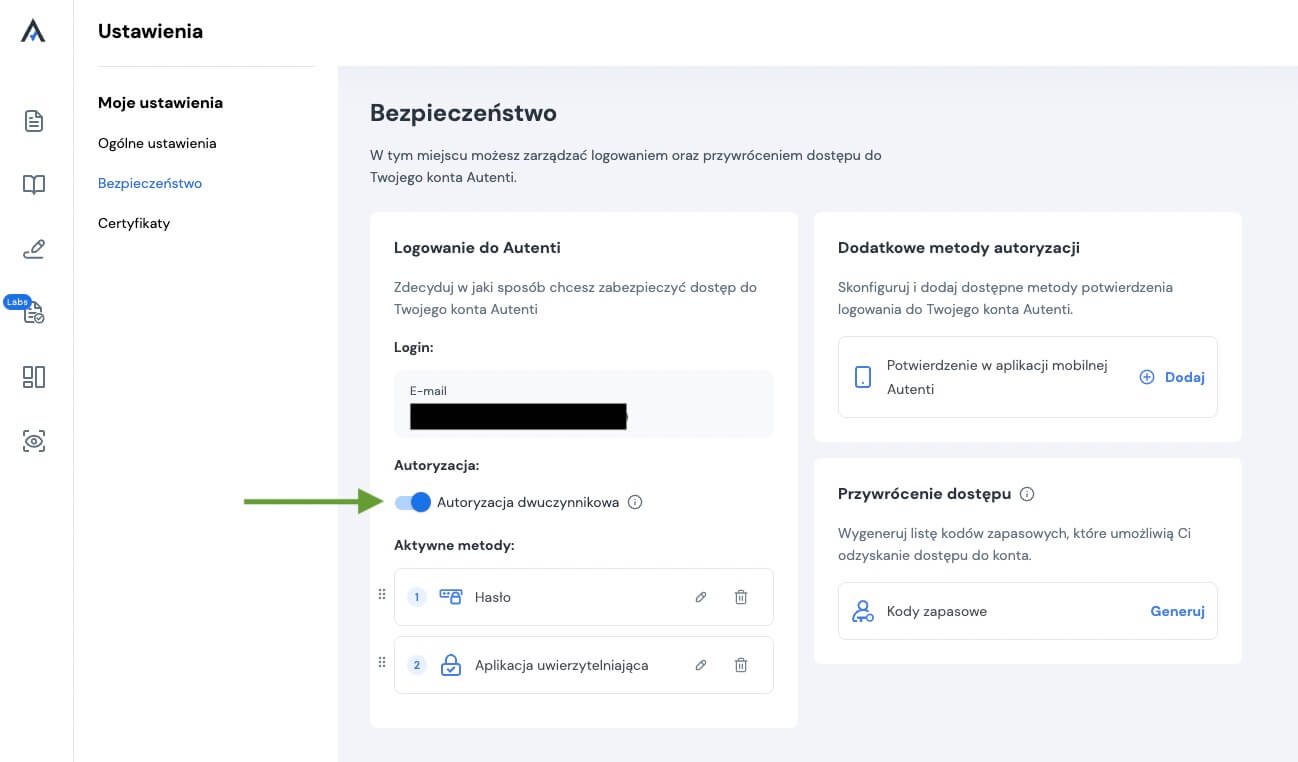Delete the Hasło method trash icon
This screenshot has width=1298, height=762.
(x=741, y=597)
